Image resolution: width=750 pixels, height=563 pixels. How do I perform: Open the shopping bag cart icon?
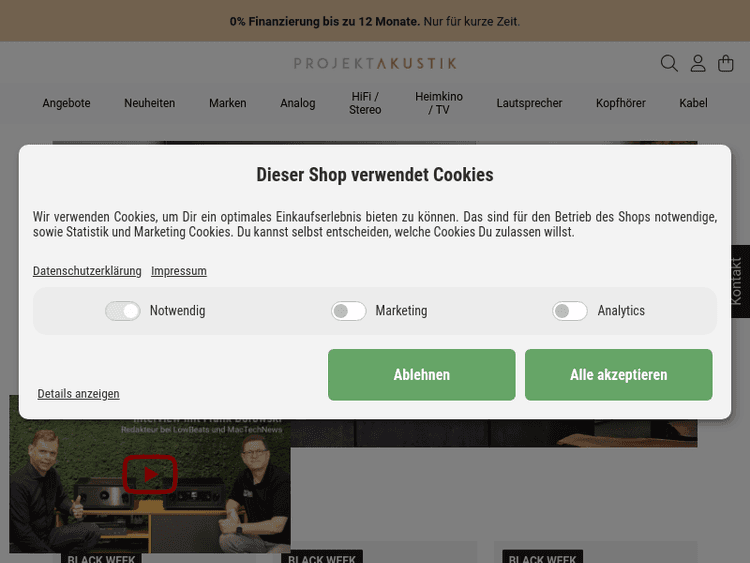pyautogui.click(x=726, y=63)
